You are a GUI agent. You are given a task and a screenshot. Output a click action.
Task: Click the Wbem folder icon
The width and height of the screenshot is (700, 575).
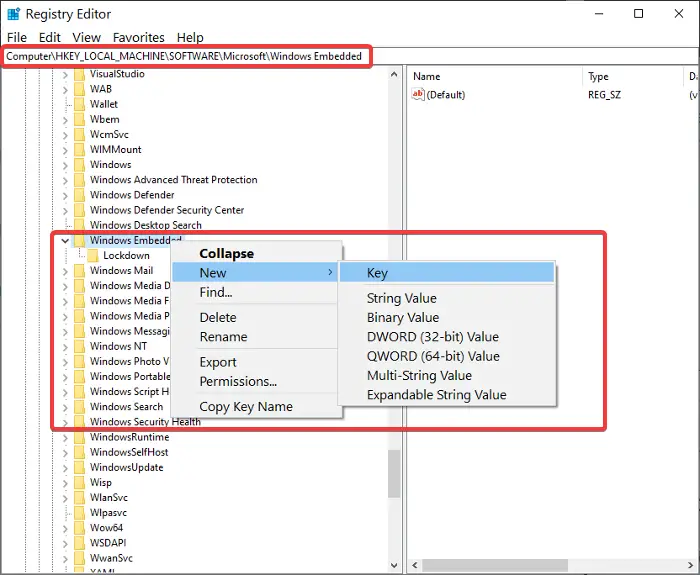click(x=79, y=120)
